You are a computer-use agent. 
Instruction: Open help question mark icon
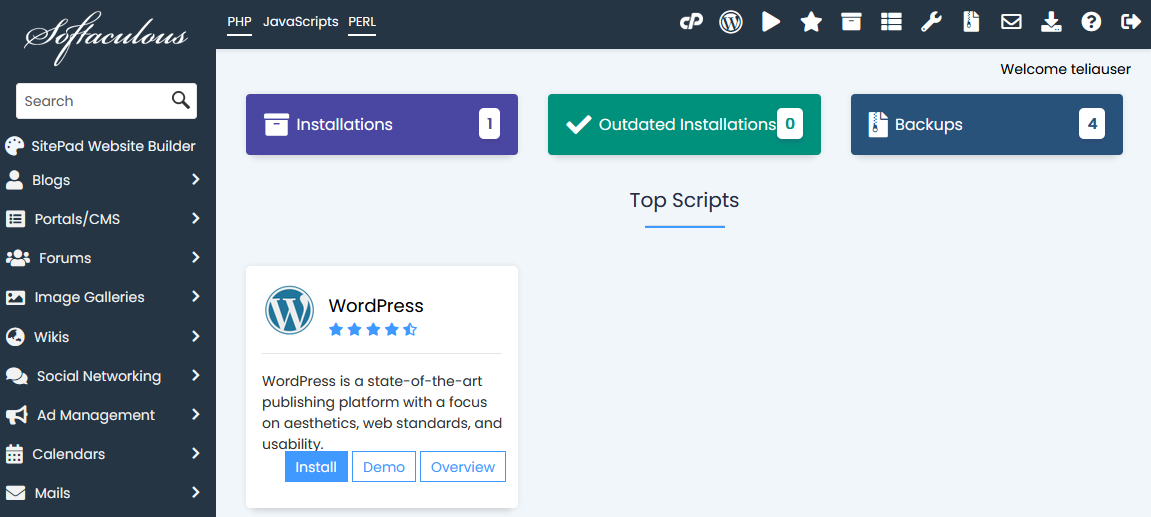[1092, 22]
